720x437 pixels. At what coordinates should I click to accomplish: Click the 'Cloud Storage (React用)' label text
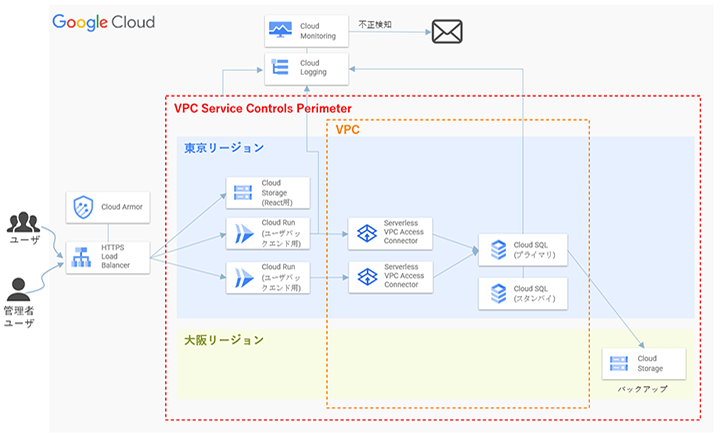click(x=277, y=193)
